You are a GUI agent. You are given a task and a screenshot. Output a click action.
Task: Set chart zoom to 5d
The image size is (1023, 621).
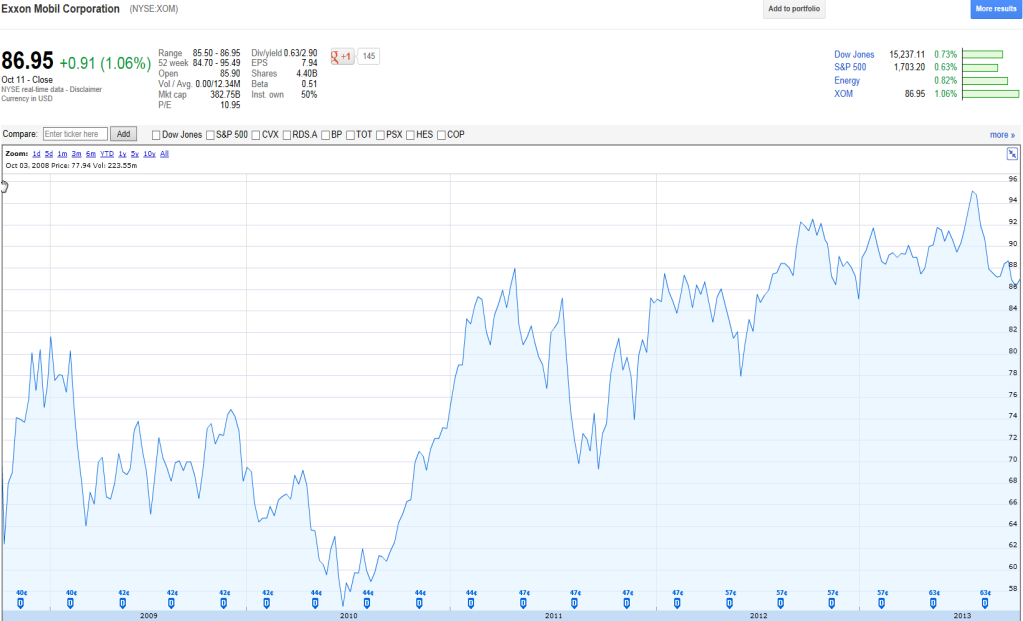click(49, 154)
